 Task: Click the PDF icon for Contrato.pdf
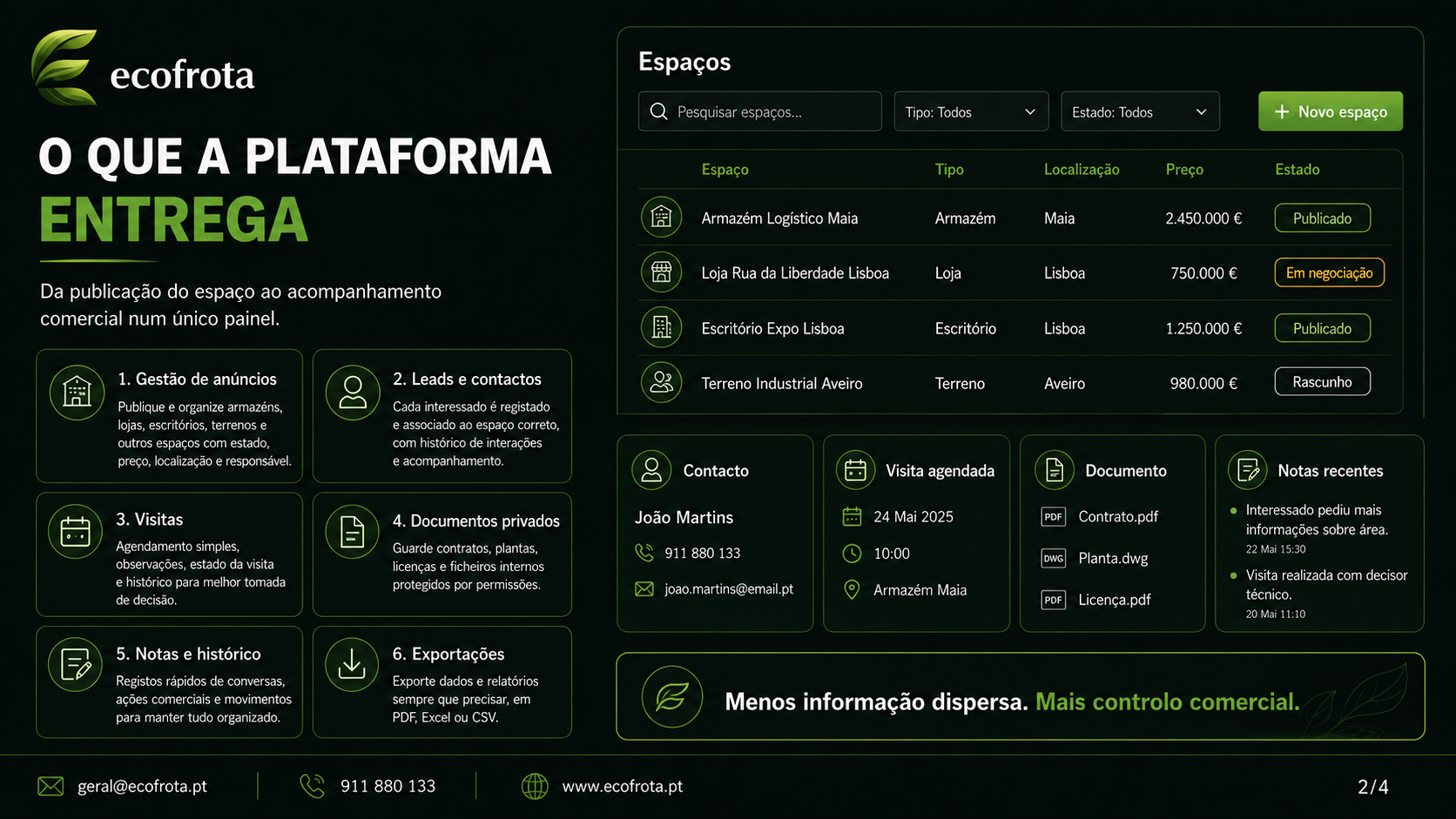pos(1054,517)
